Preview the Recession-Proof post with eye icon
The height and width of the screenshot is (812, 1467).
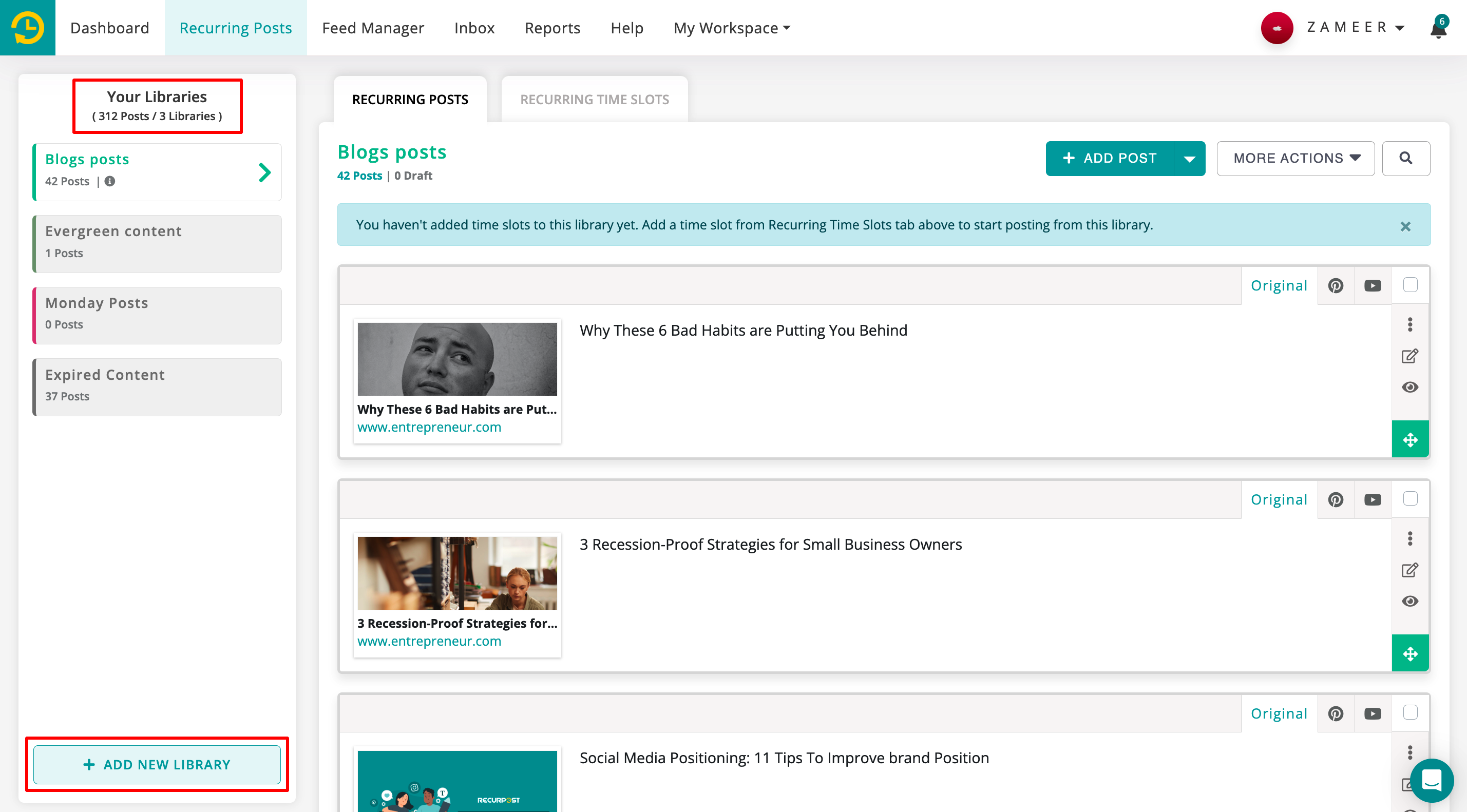click(1410, 602)
